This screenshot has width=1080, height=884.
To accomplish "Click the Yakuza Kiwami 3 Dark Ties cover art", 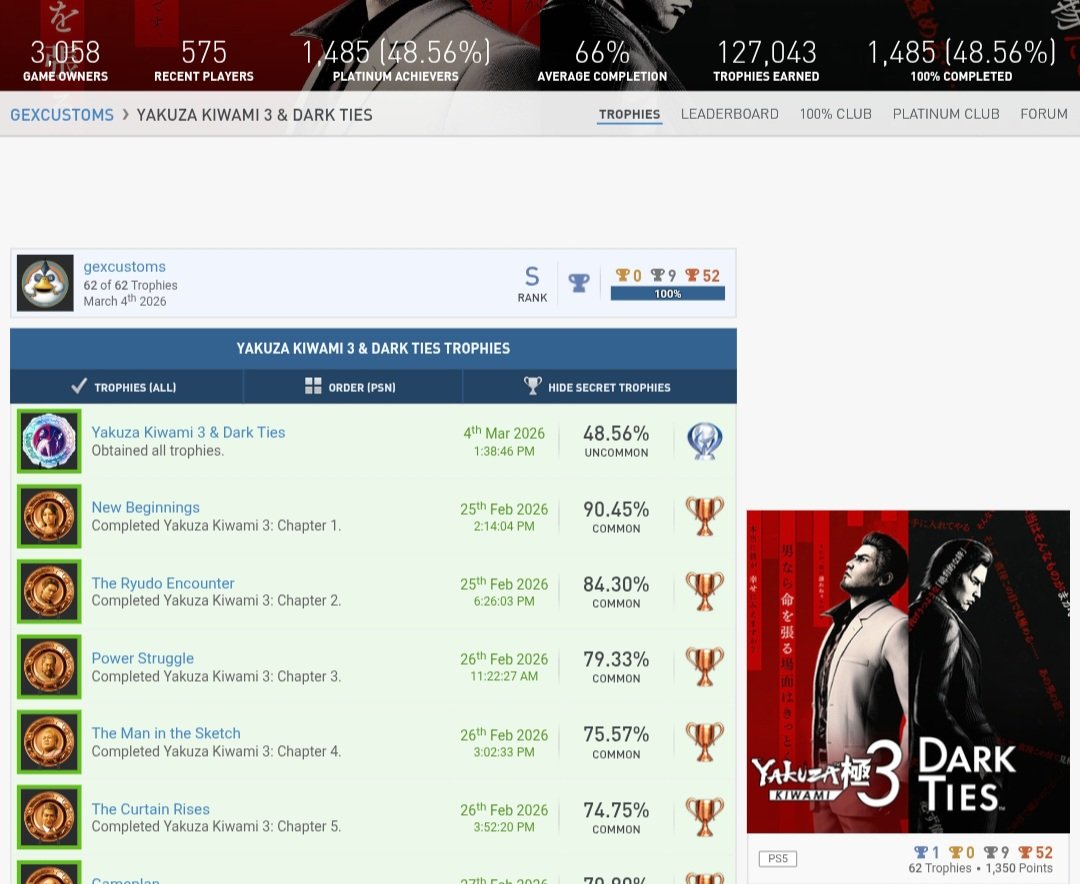I will point(908,672).
